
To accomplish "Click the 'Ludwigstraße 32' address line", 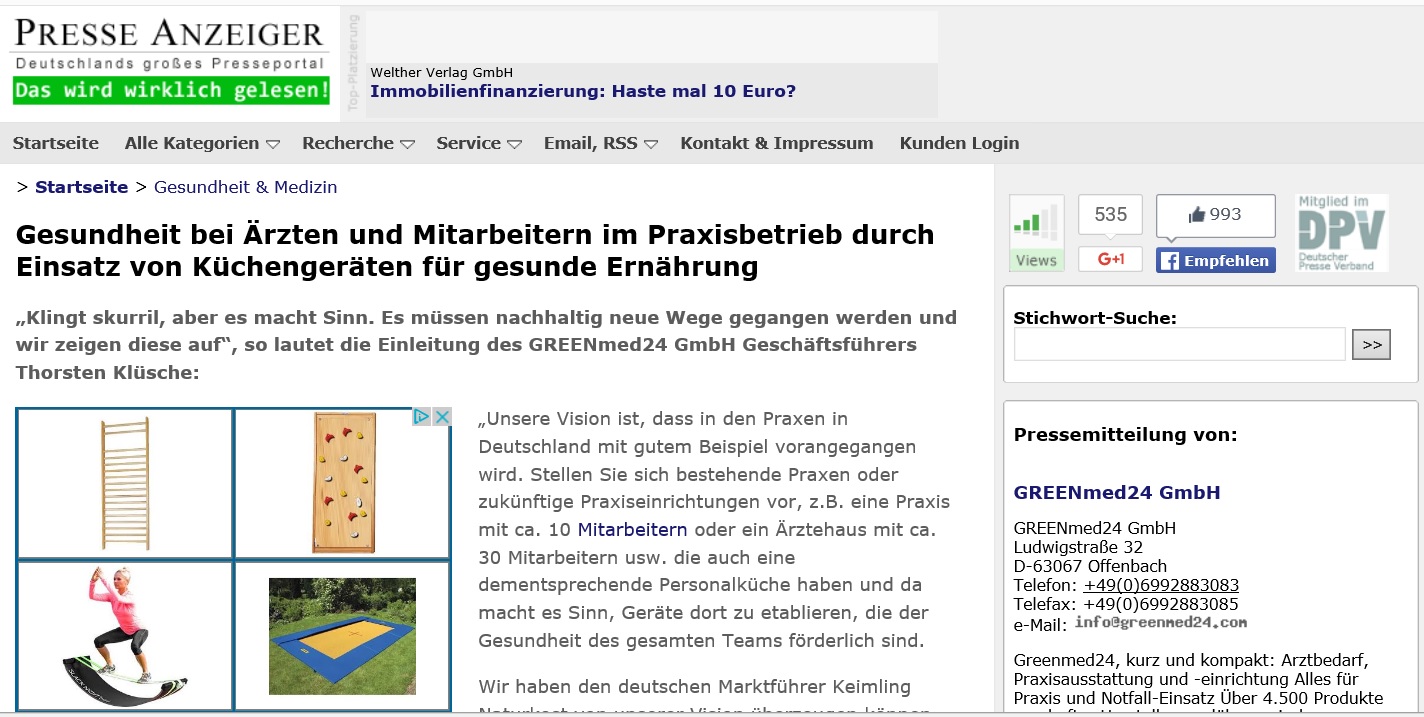I will 1078,547.
